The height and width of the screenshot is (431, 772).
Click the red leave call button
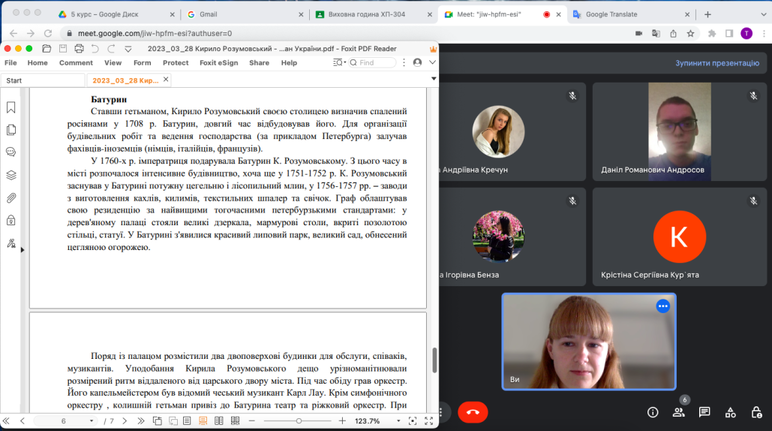(x=473, y=412)
